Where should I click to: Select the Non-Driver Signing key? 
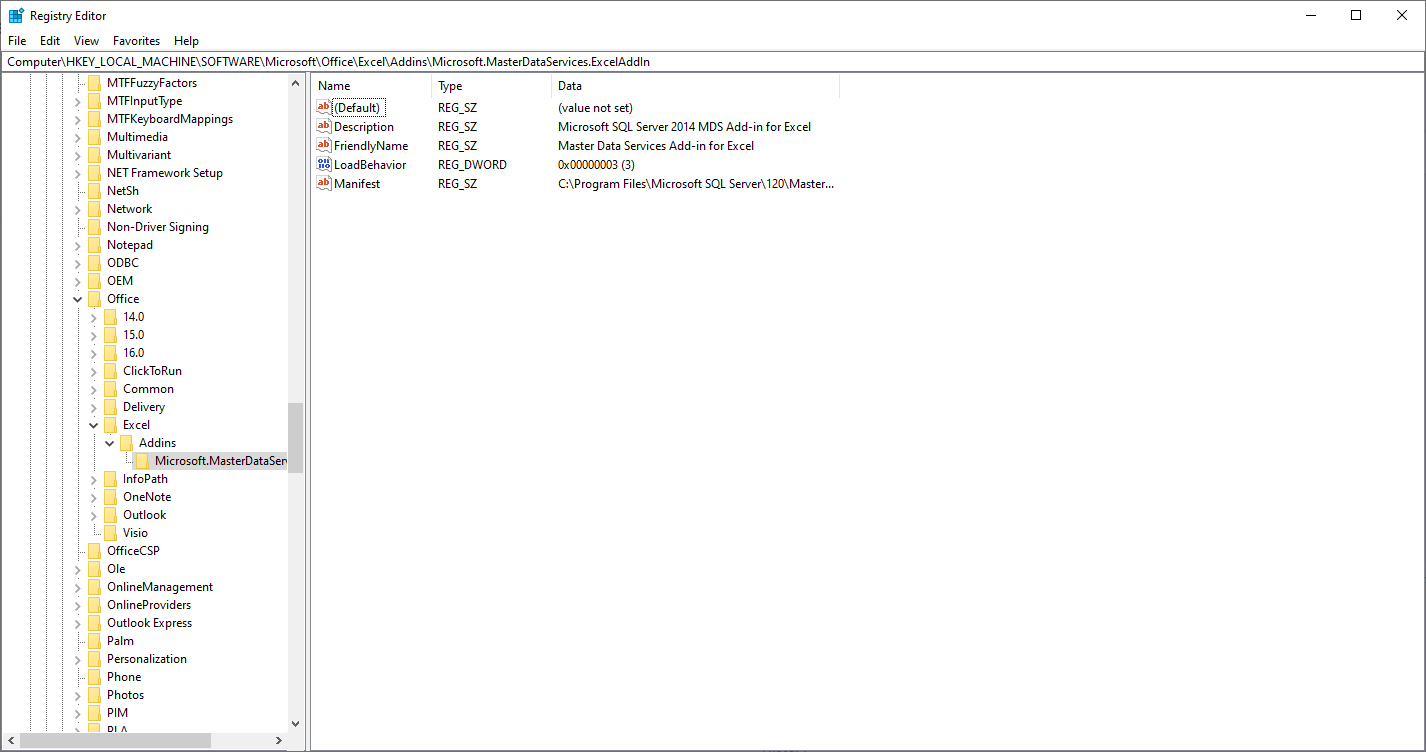click(158, 227)
